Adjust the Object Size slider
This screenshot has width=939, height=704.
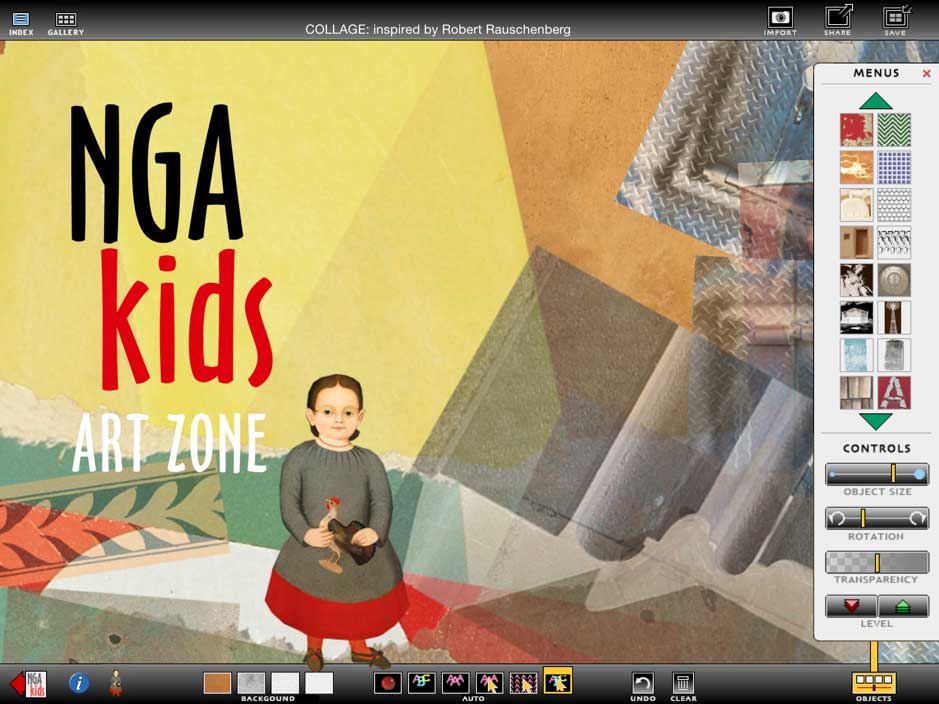click(x=877, y=474)
